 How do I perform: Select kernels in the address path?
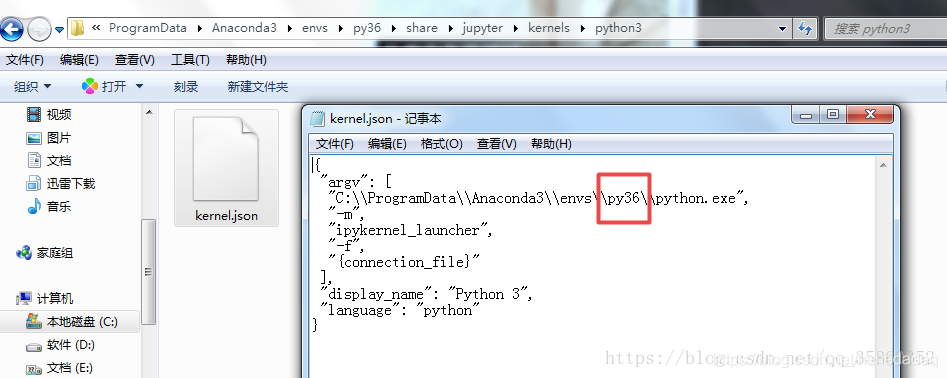point(548,28)
